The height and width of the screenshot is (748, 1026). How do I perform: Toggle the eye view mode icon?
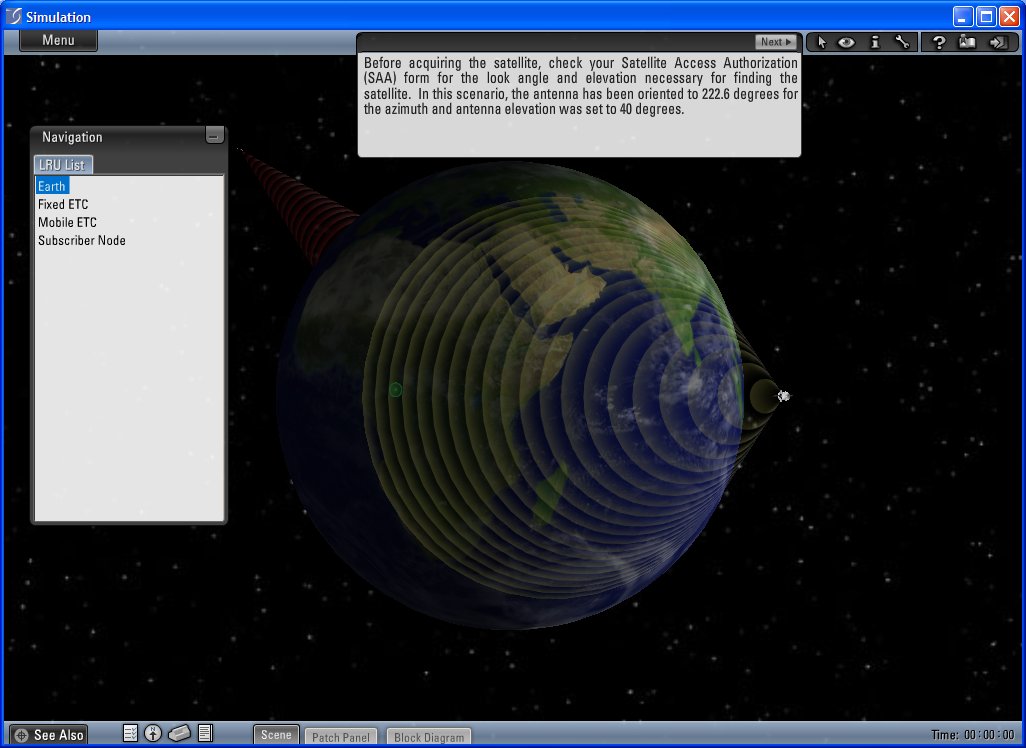[847, 42]
